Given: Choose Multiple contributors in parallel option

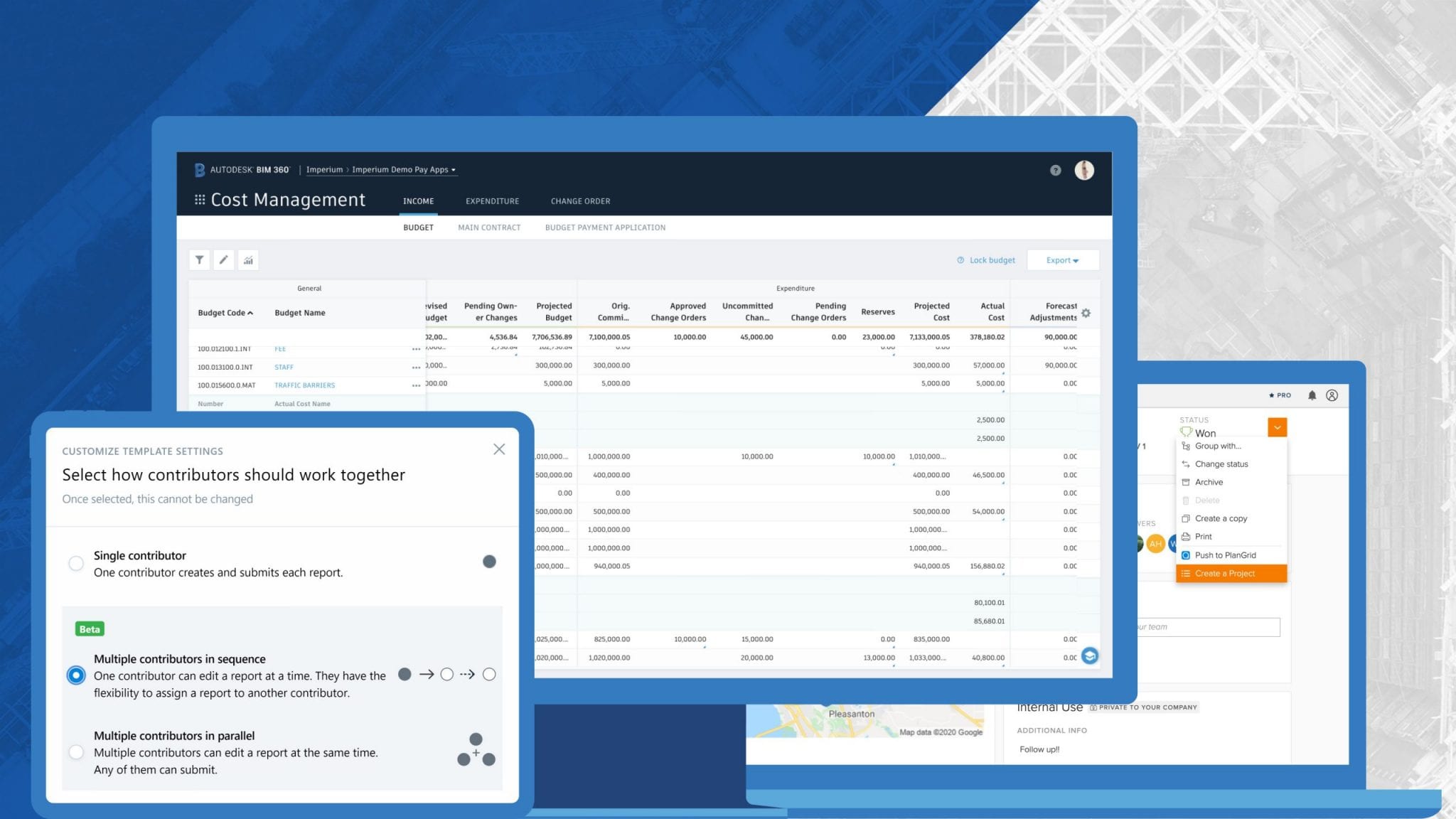Looking at the screenshot, I should pos(76,752).
